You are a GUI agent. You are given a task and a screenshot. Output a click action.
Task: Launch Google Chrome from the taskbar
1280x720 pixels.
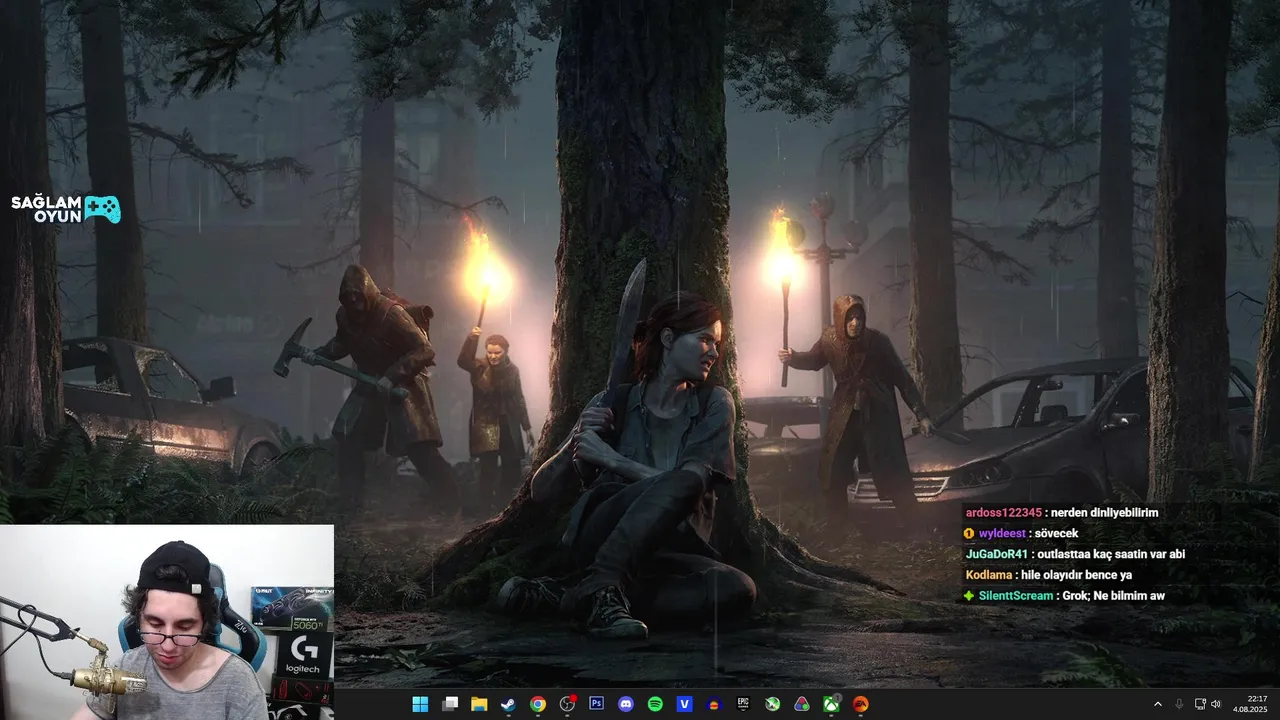tap(538, 704)
